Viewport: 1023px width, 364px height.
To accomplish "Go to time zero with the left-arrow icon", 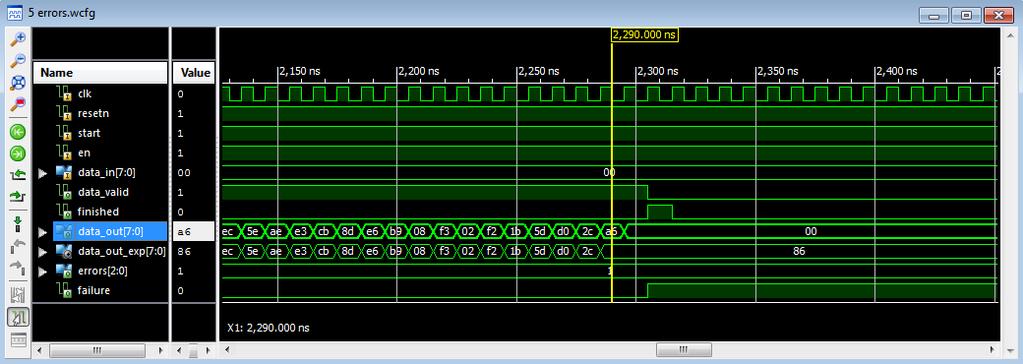I will pos(18,131).
